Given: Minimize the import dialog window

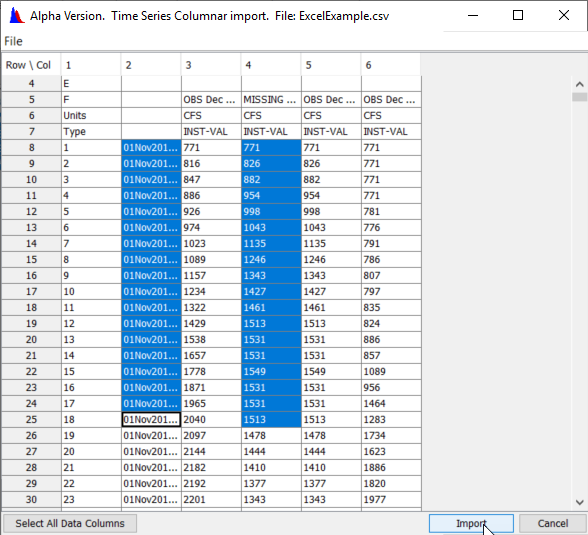Looking at the screenshot, I should [473, 15].
